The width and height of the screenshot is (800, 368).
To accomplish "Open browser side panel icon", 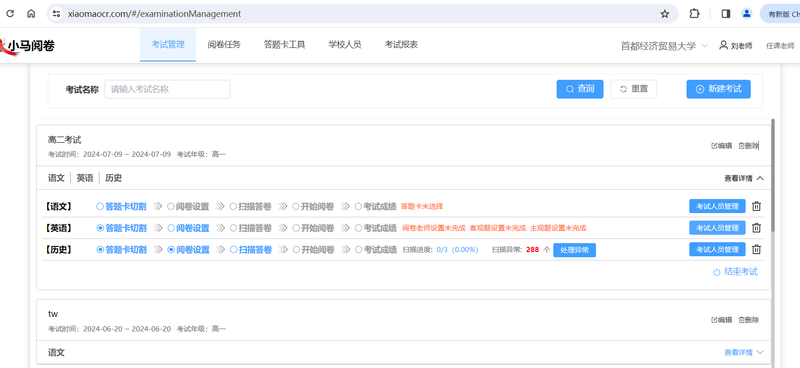I will (726, 14).
